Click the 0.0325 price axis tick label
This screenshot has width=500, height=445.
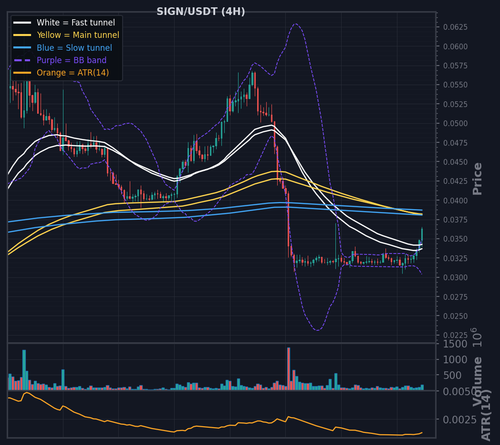(x=455, y=258)
